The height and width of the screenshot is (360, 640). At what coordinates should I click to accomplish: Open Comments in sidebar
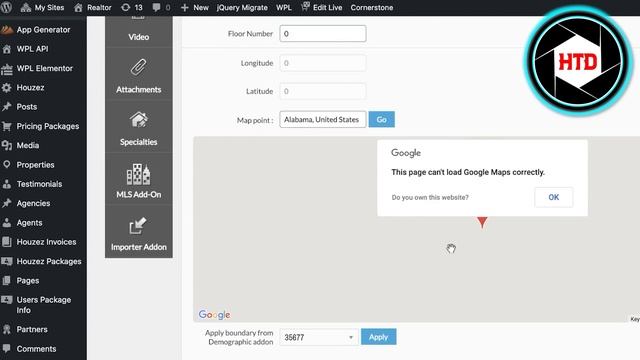(x=43, y=349)
